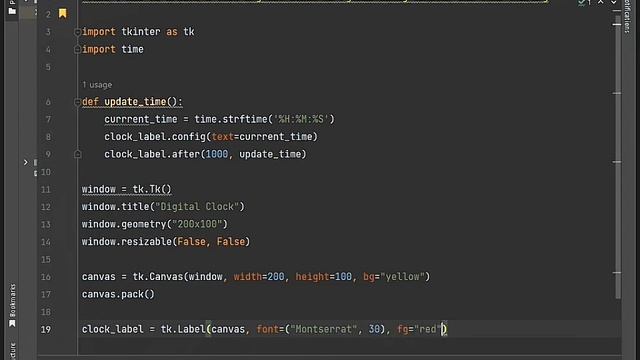Screen dimensions: 640x360
Task: Click the fold marker beside import time
Action: [x=77, y=49]
